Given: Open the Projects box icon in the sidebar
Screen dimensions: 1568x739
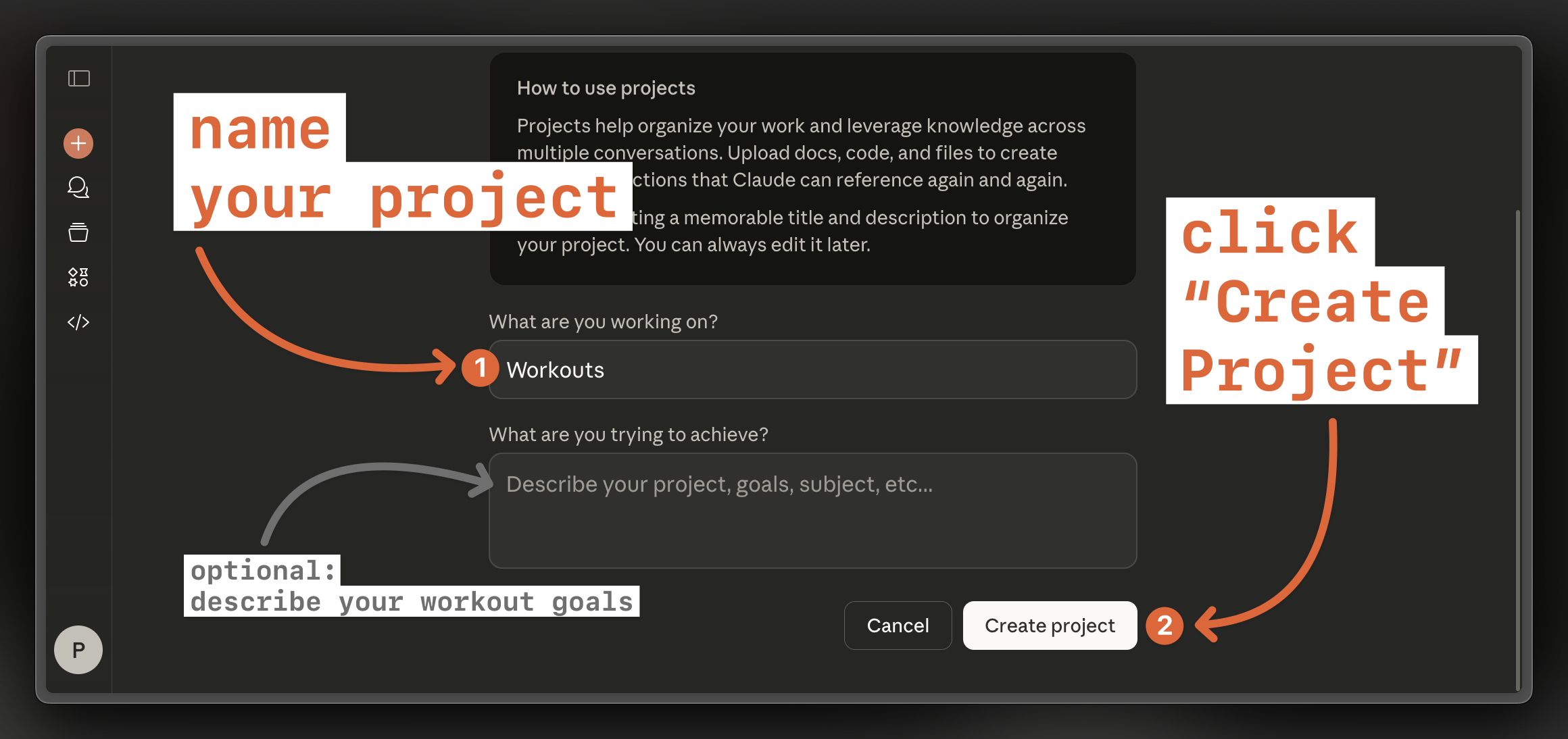Looking at the screenshot, I should click(x=78, y=232).
